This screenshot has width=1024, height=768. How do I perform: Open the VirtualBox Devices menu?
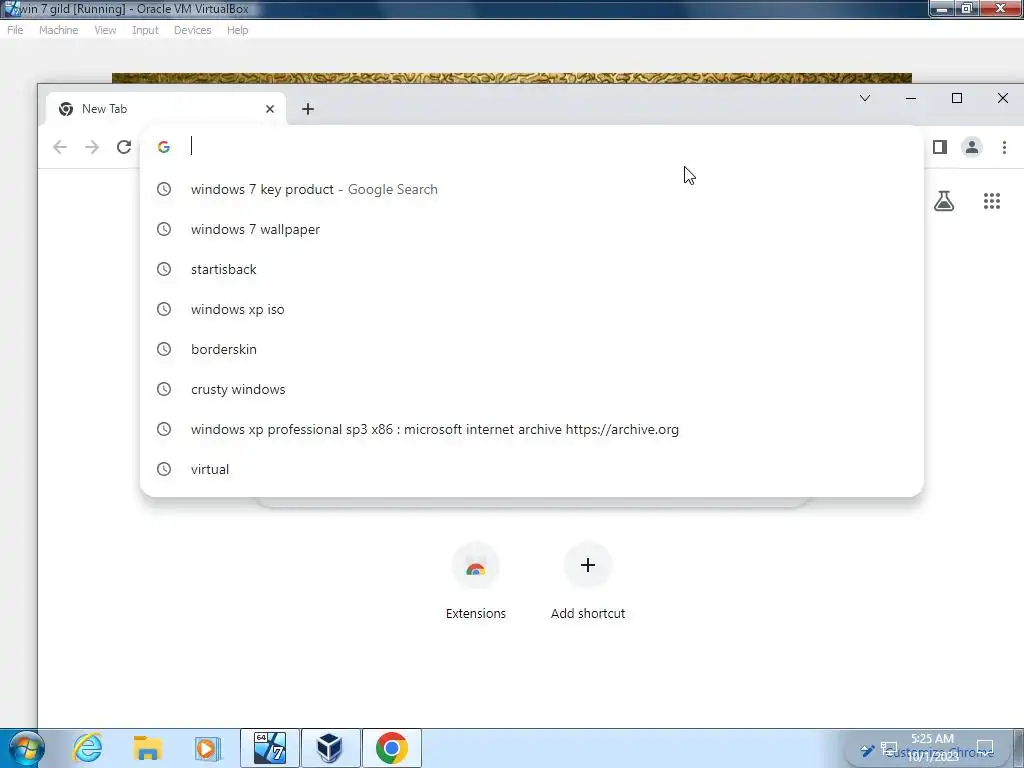(193, 30)
